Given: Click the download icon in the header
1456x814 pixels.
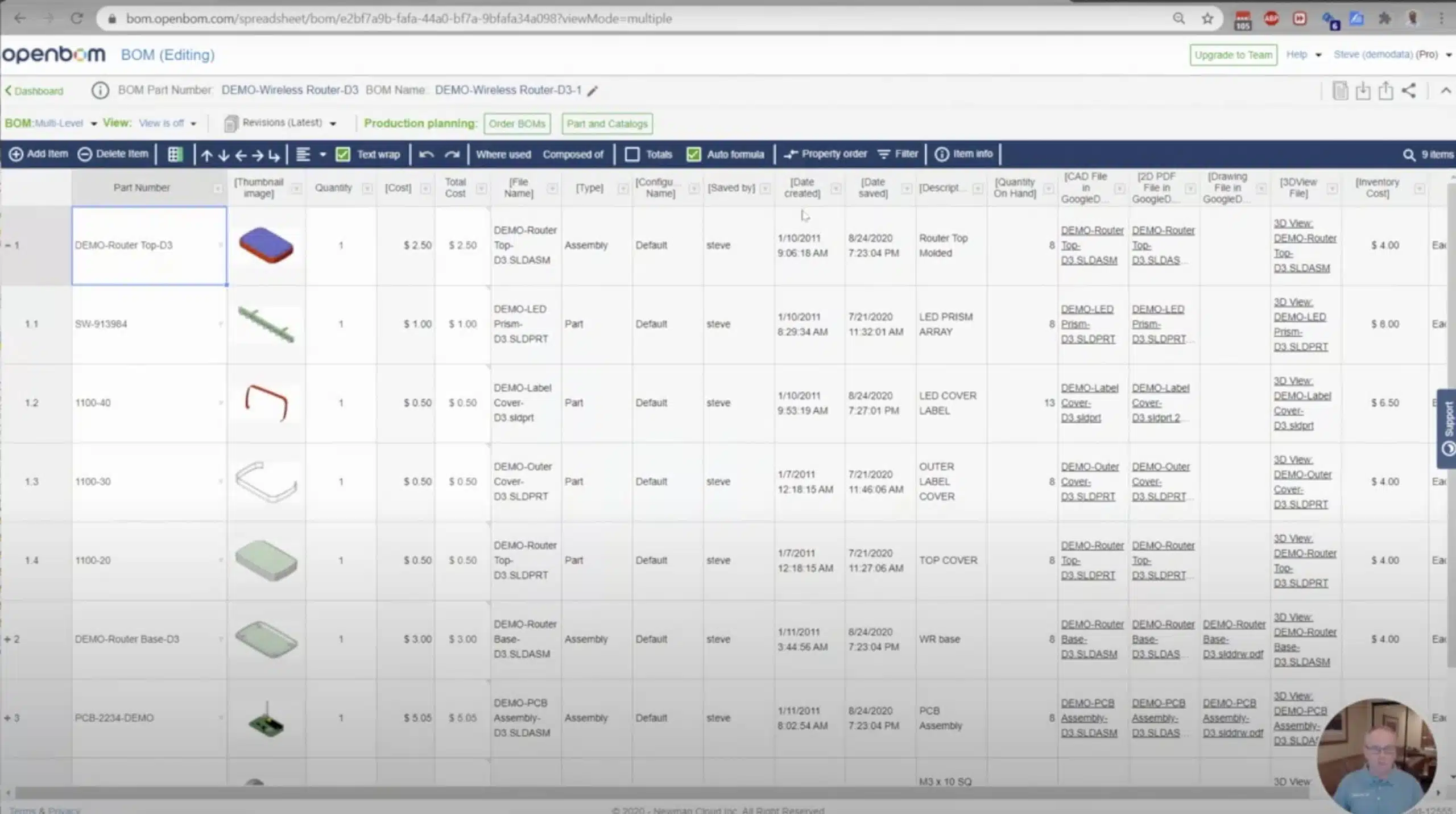Looking at the screenshot, I should click(1363, 90).
